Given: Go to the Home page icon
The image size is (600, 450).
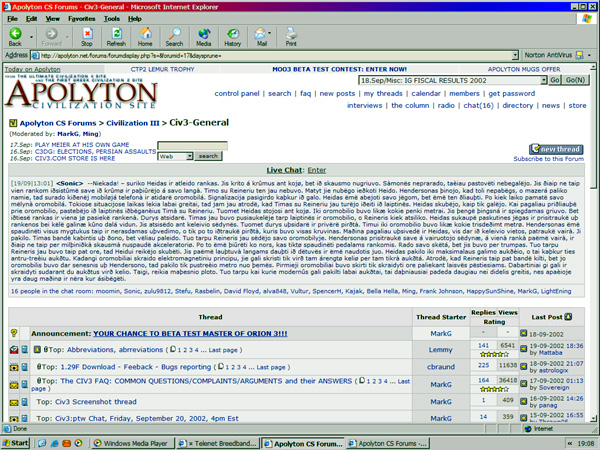Looking at the screenshot, I should [146, 36].
